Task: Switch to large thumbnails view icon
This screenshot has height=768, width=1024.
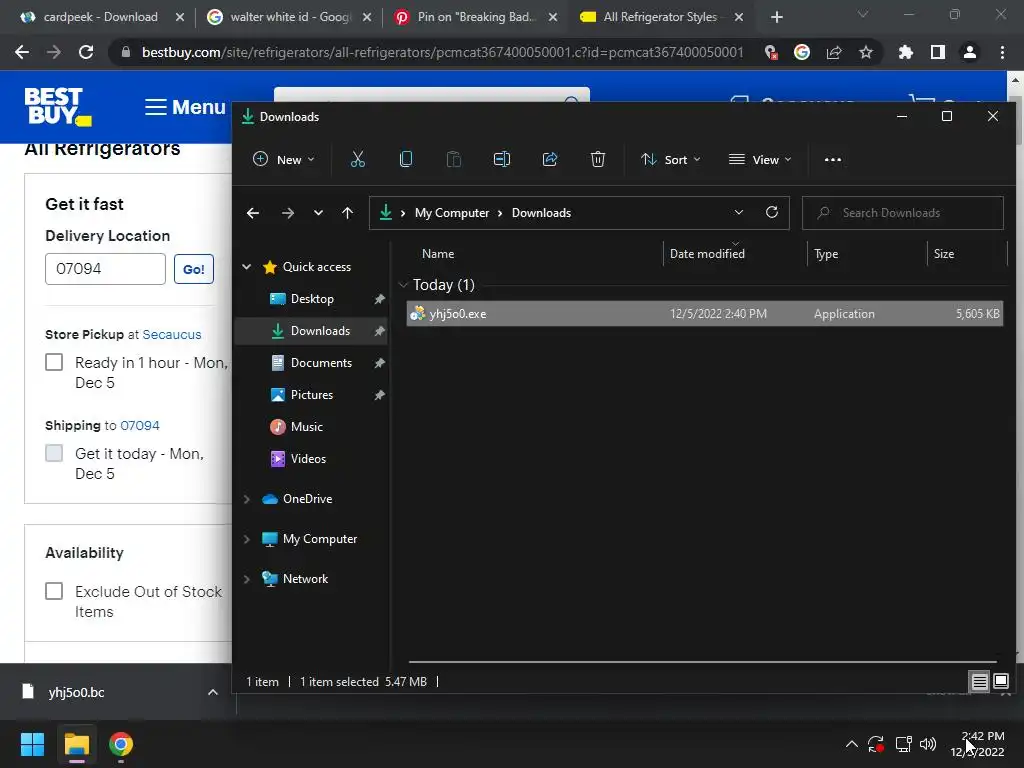Action: [x=1001, y=682]
